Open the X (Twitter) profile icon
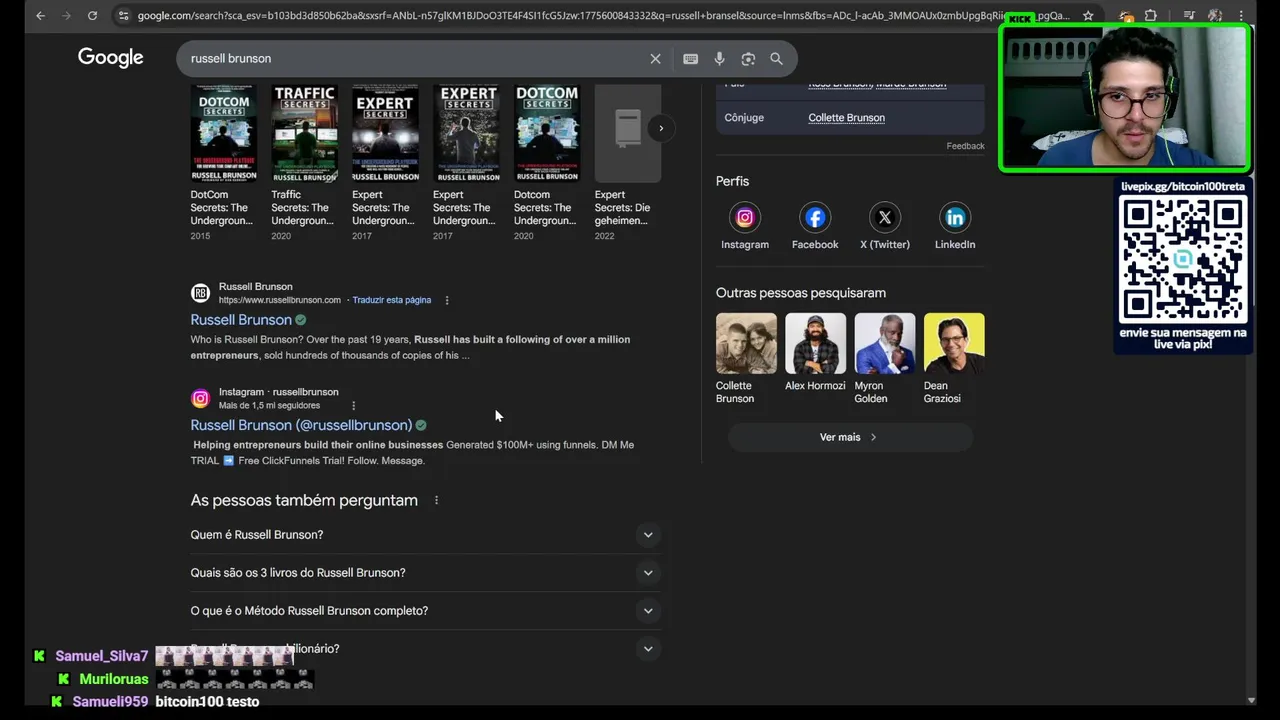The width and height of the screenshot is (1280, 720). 885,217
